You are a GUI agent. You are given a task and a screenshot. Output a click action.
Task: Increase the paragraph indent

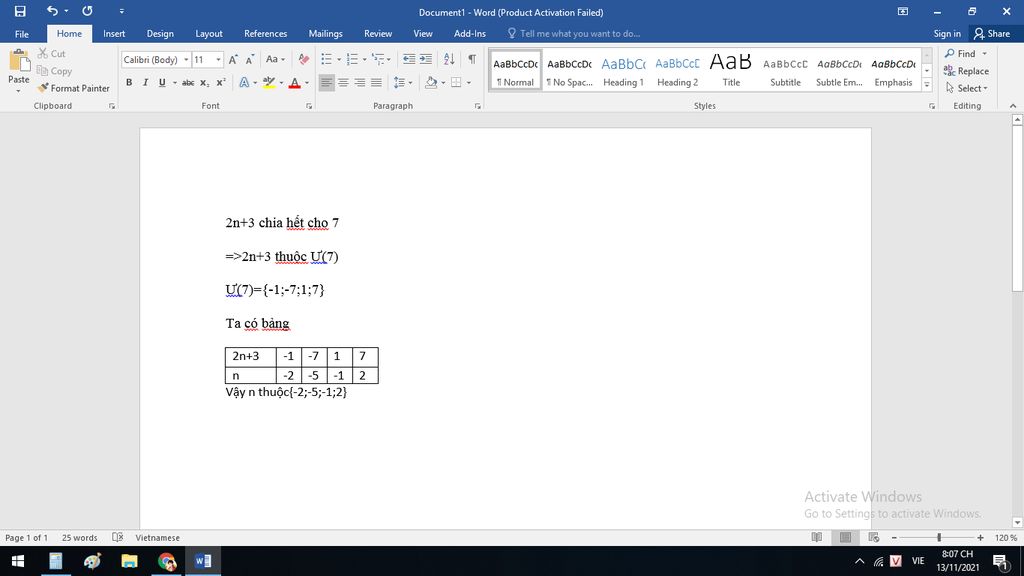(x=426, y=59)
